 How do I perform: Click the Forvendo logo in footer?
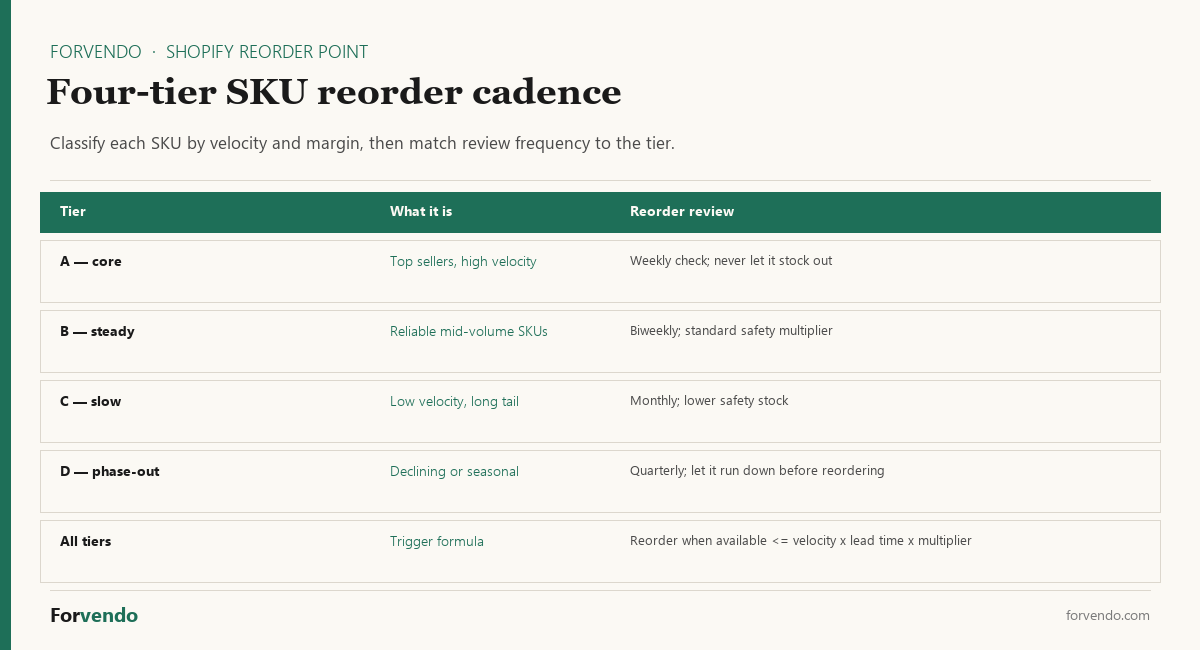pyautogui.click(x=94, y=616)
